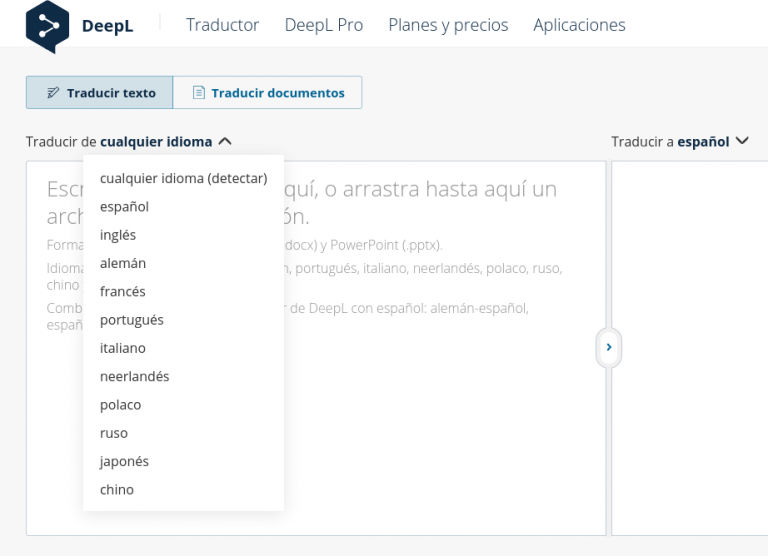Choose japonés as source language
Viewport: 768px width, 556px height.
pos(184,461)
